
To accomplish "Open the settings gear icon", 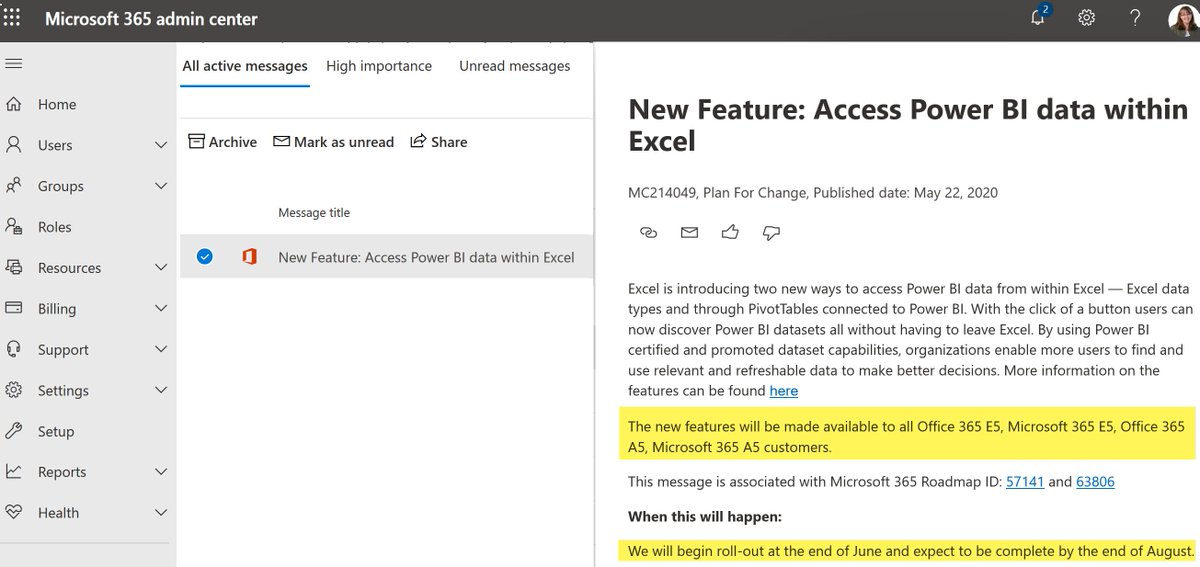I will (x=1086, y=18).
